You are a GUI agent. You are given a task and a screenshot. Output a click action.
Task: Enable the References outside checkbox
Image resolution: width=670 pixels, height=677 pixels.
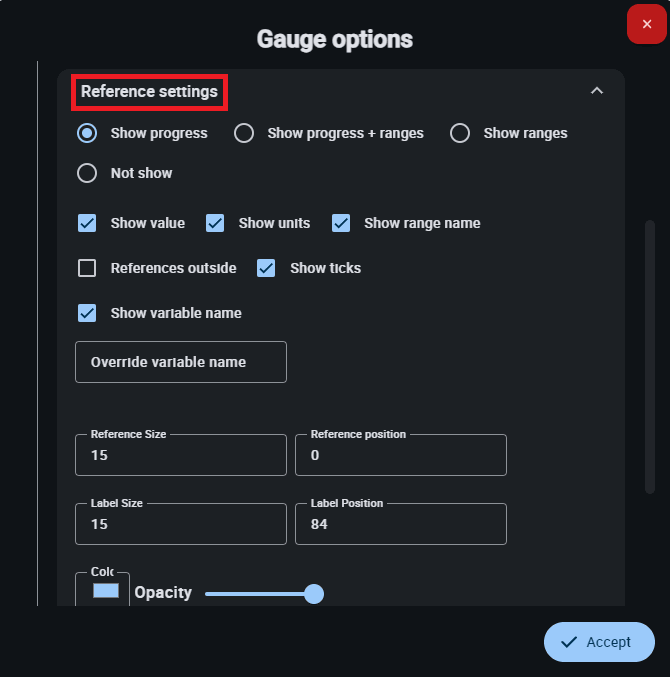tap(87, 268)
